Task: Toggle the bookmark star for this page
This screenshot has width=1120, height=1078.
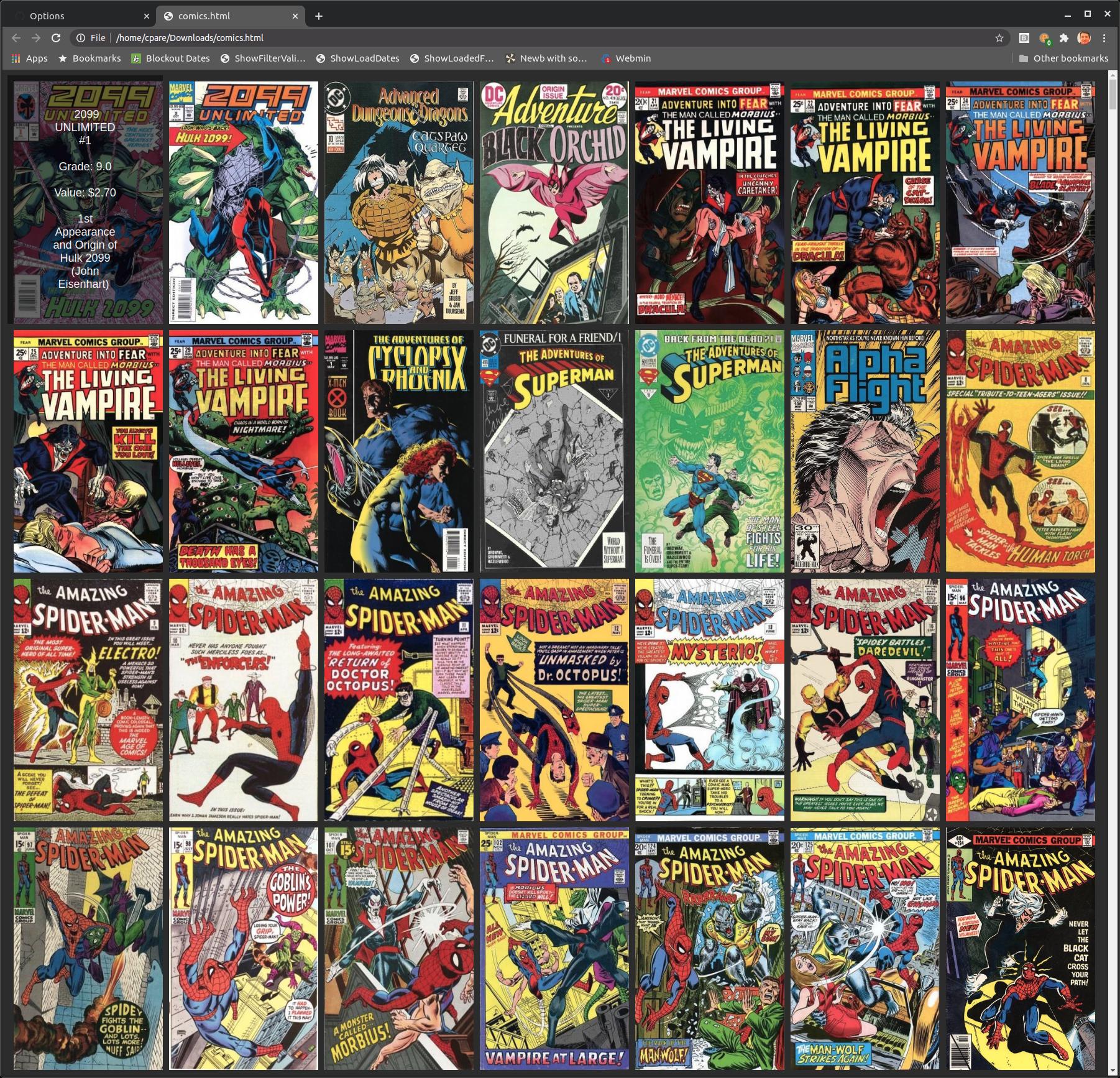Action: (999, 38)
